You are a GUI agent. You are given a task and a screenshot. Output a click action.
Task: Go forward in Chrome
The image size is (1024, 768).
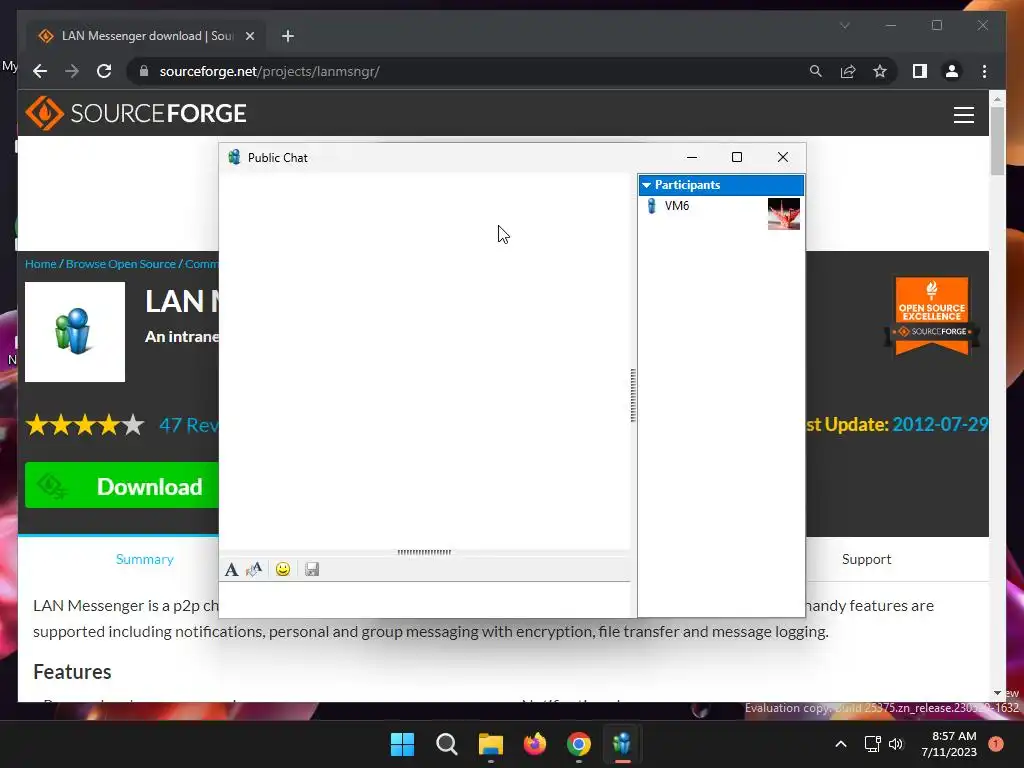72,71
